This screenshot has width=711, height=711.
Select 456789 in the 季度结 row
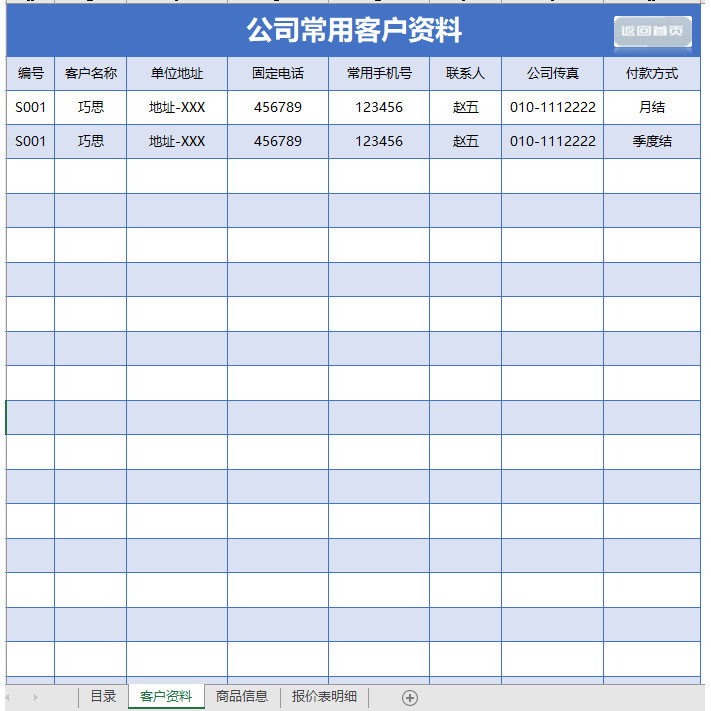point(278,141)
